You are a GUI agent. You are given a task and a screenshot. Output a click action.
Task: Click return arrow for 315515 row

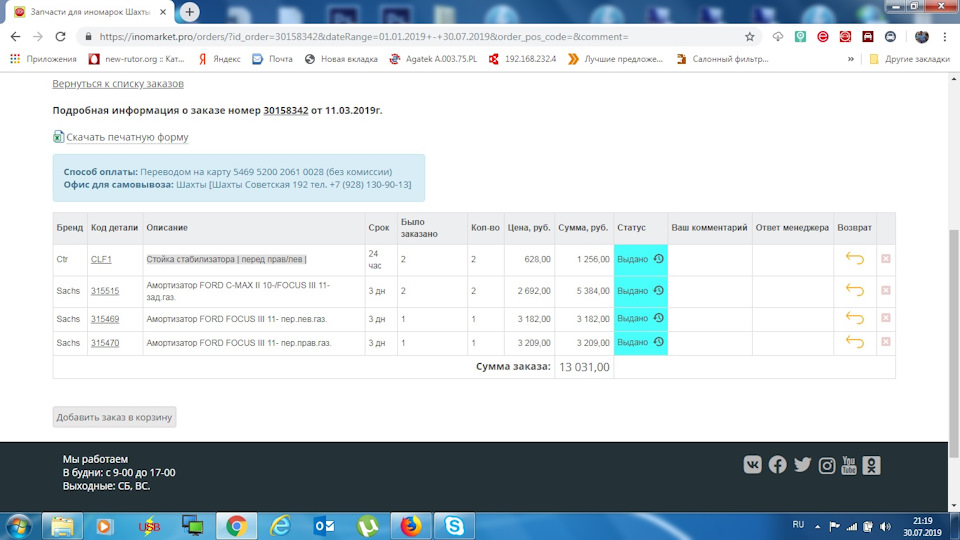click(x=855, y=290)
